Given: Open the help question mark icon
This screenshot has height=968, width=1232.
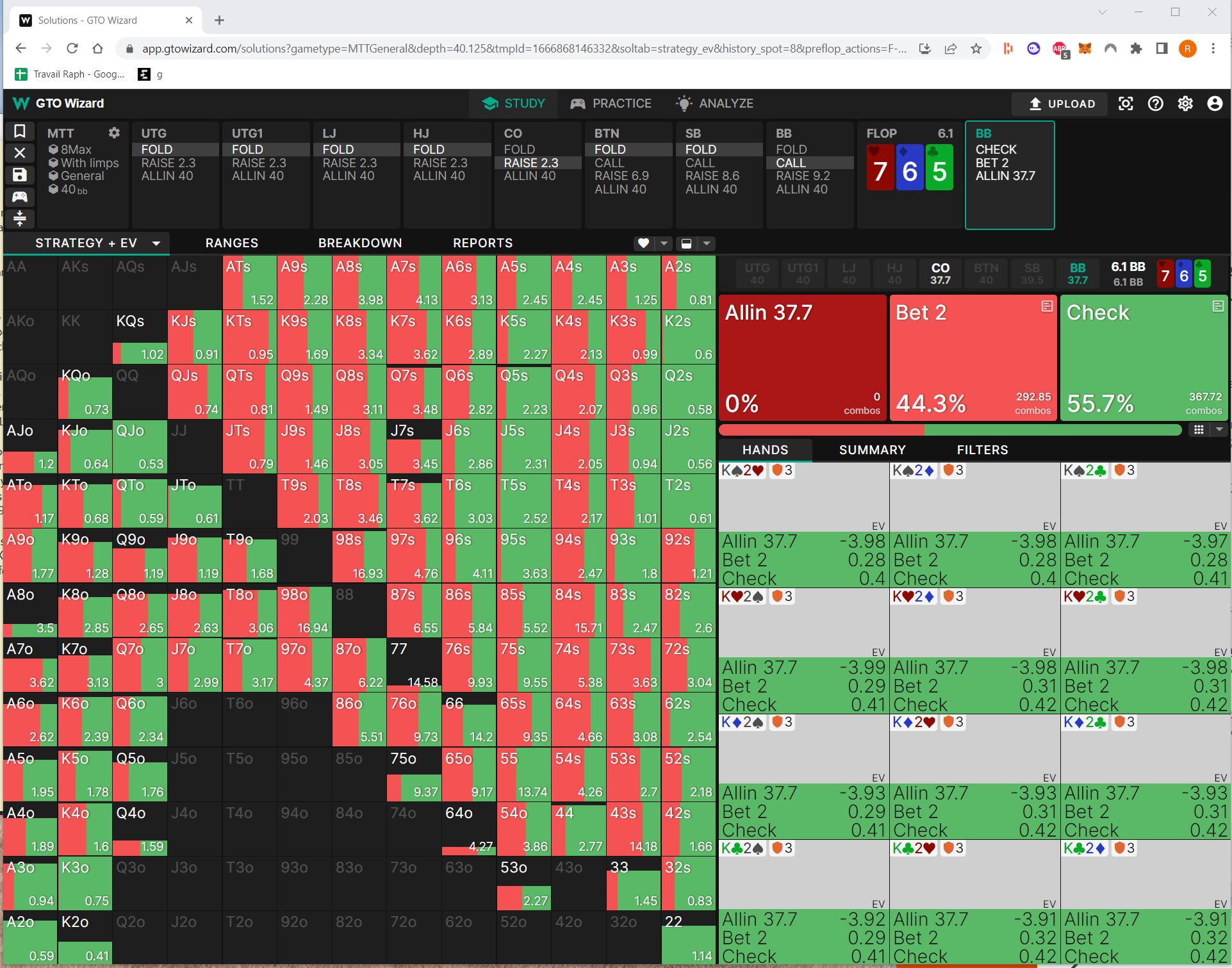Looking at the screenshot, I should [x=1155, y=104].
